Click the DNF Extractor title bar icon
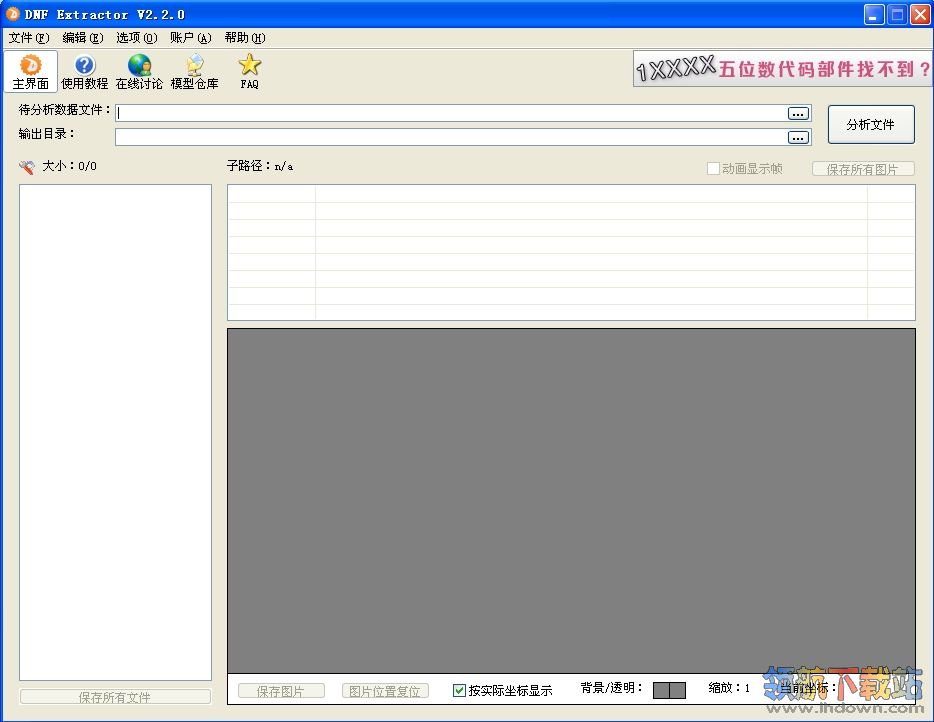934x722 pixels. (x=13, y=14)
